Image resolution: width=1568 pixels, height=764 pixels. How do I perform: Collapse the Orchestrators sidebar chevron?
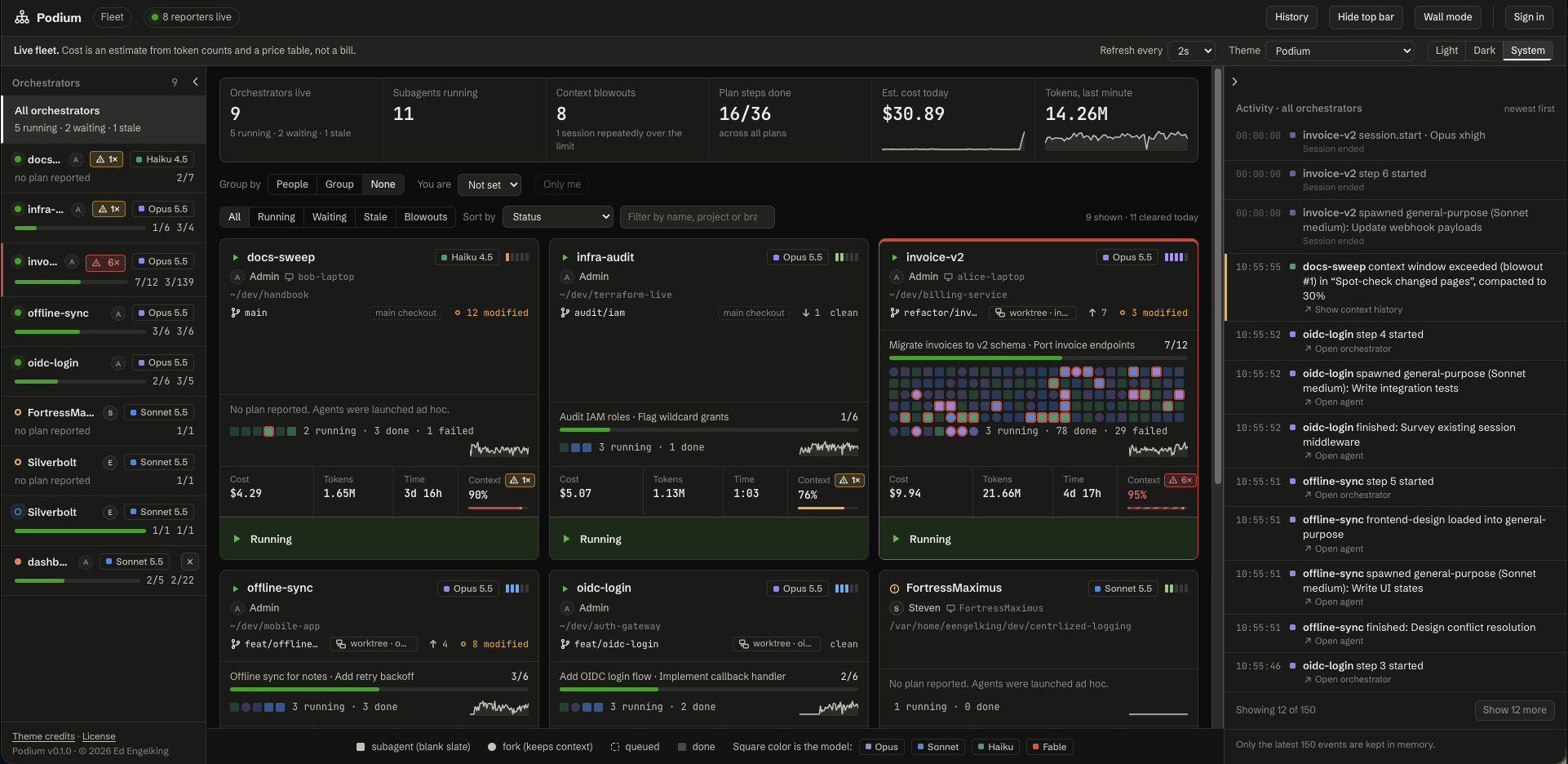196,82
